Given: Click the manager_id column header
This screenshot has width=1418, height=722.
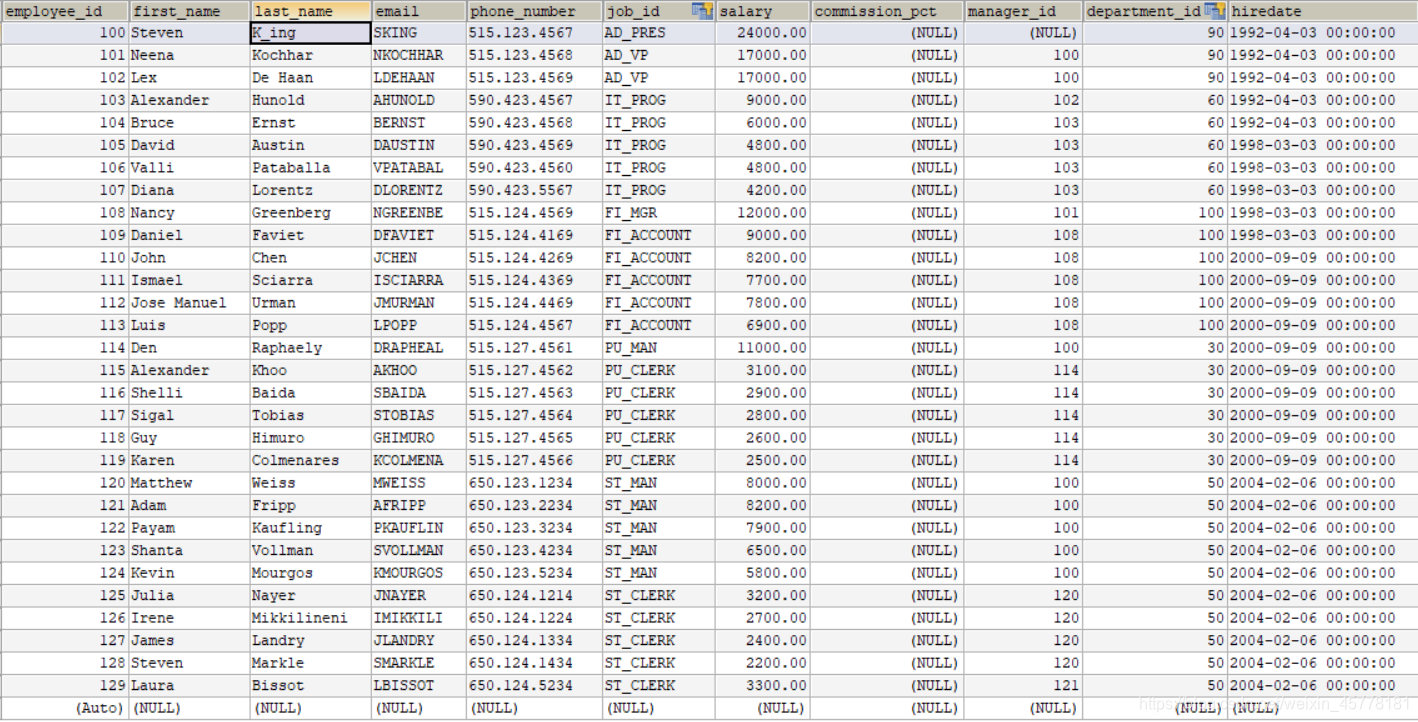Looking at the screenshot, I should coord(1023,11).
